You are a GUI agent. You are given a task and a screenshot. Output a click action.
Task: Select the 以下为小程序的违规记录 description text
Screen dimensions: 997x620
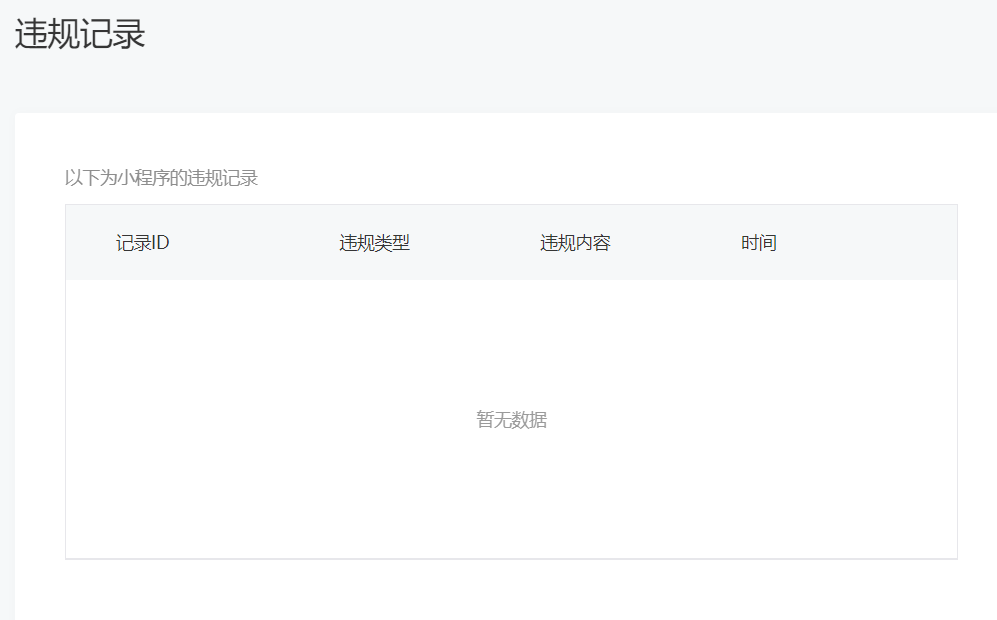click(x=162, y=178)
